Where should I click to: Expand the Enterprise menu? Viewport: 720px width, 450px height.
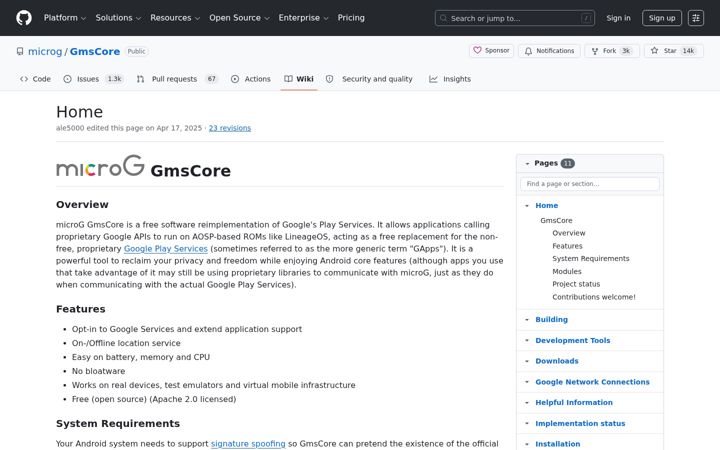(304, 18)
